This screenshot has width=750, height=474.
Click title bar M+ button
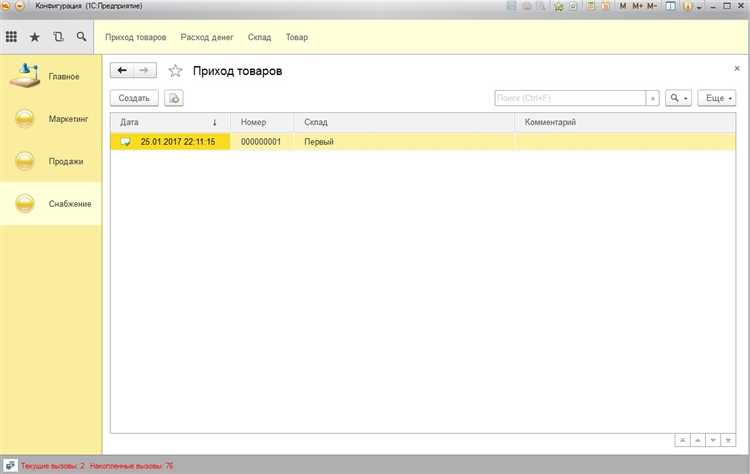pyautogui.click(x=638, y=6)
